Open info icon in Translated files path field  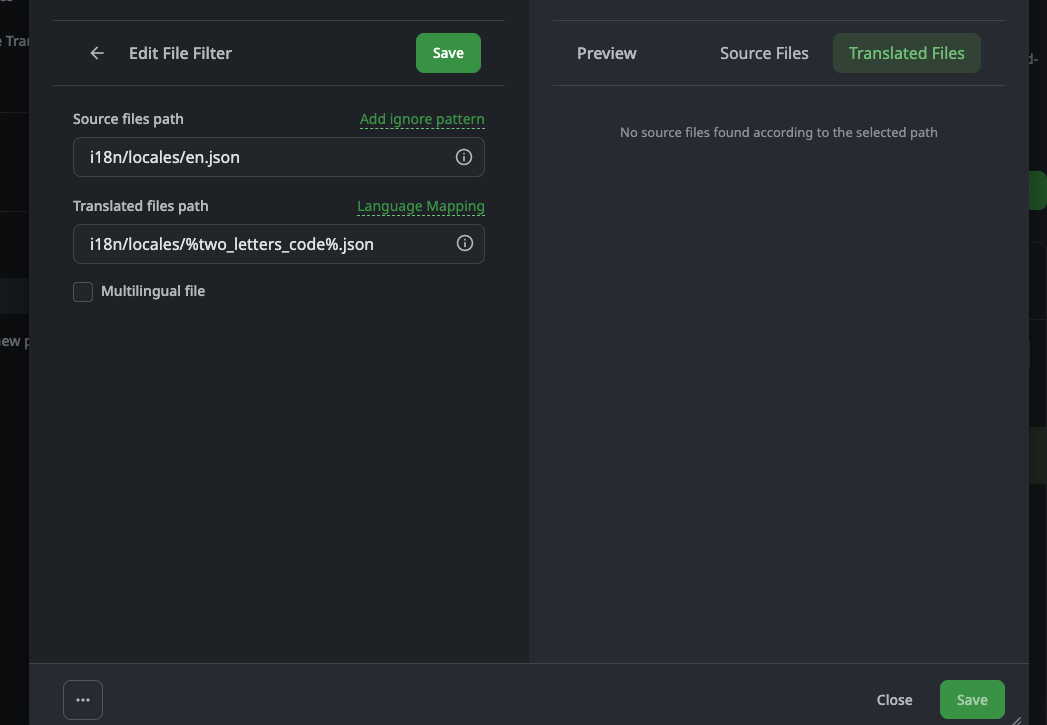tap(465, 244)
